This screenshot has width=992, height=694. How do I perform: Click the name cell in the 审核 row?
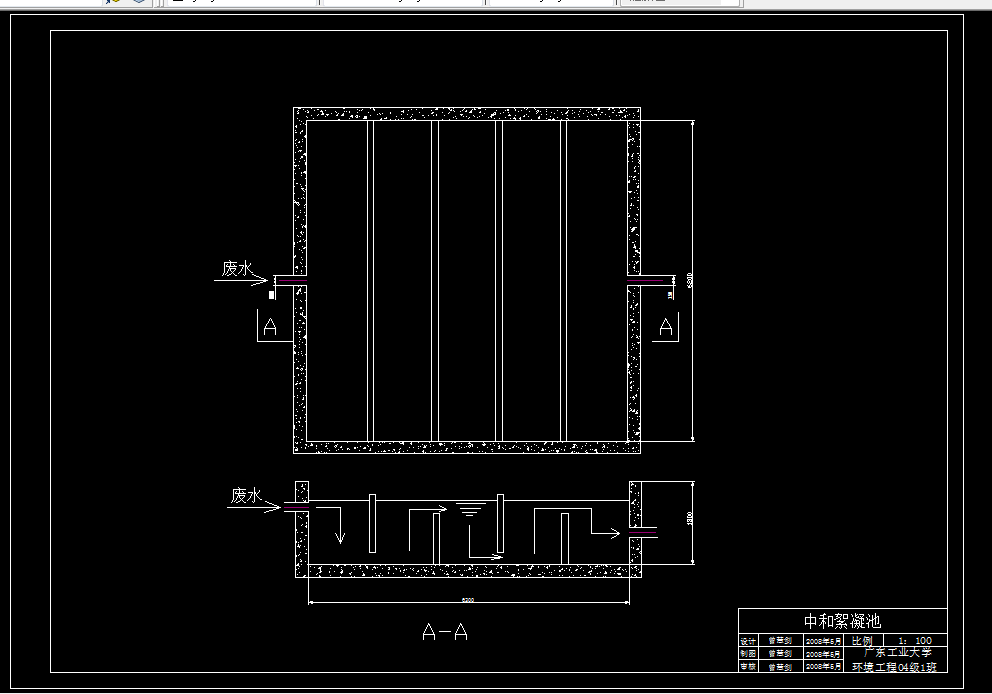pos(780,667)
